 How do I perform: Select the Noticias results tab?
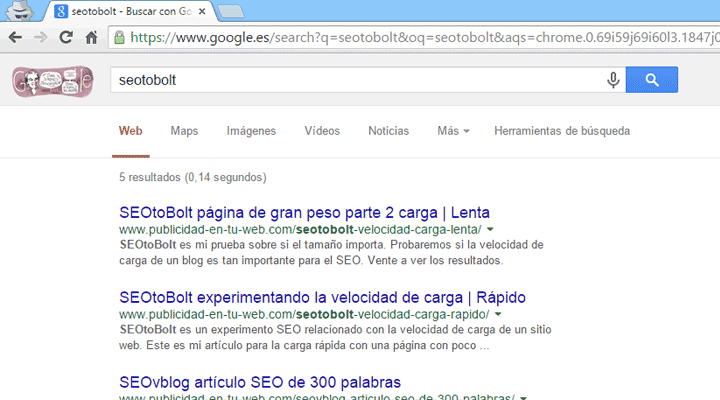tap(388, 131)
